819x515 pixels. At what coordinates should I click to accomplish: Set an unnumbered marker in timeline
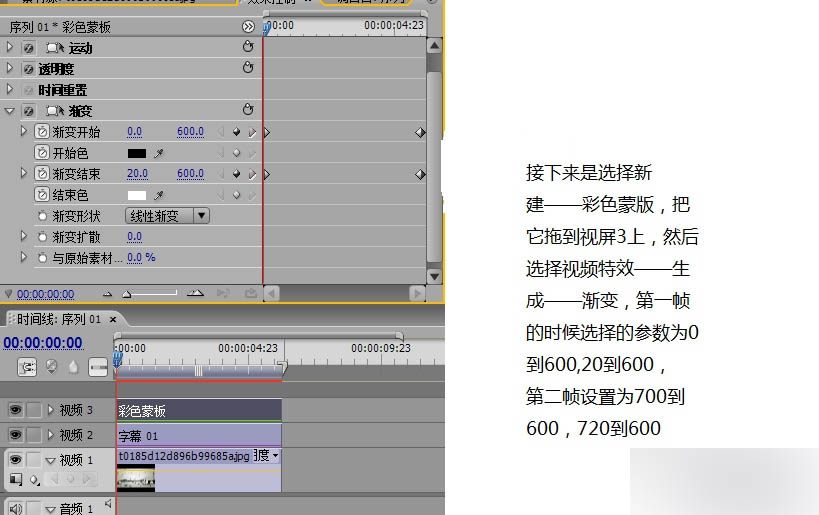pyautogui.click(x=73, y=367)
